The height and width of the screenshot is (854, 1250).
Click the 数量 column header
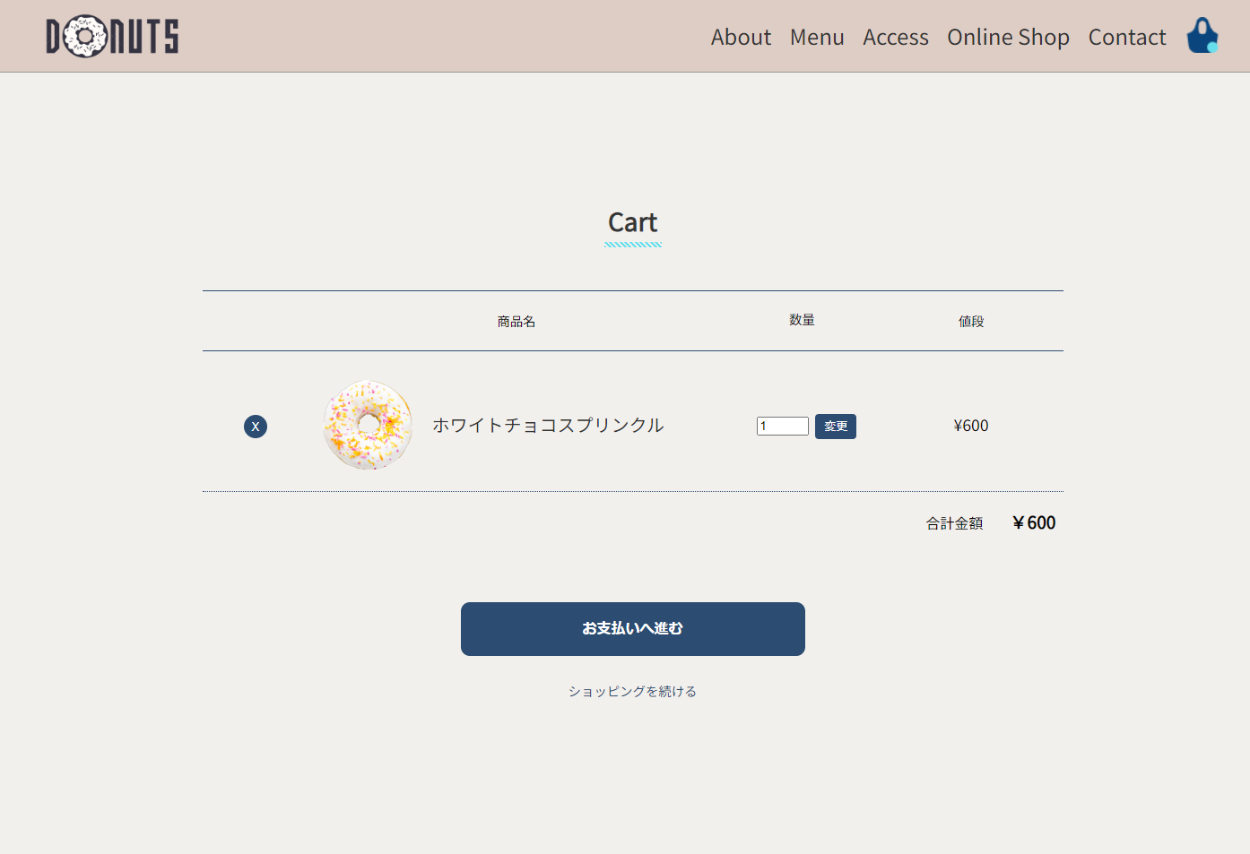[x=801, y=320]
